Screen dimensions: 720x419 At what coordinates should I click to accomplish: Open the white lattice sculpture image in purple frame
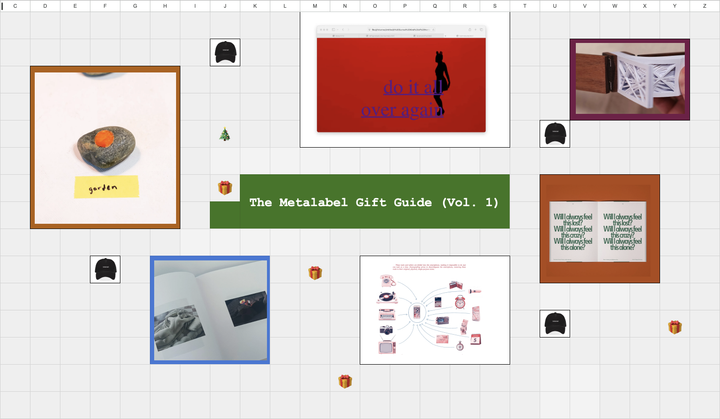pyautogui.click(x=630, y=79)
